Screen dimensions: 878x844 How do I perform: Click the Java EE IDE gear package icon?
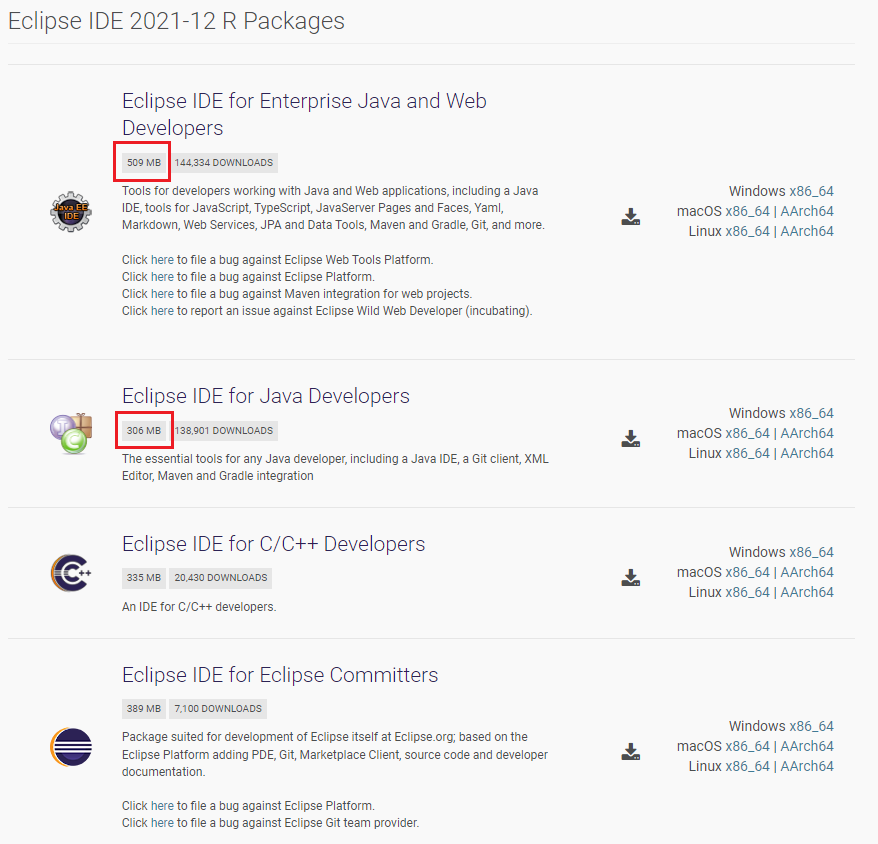(71, 212)
